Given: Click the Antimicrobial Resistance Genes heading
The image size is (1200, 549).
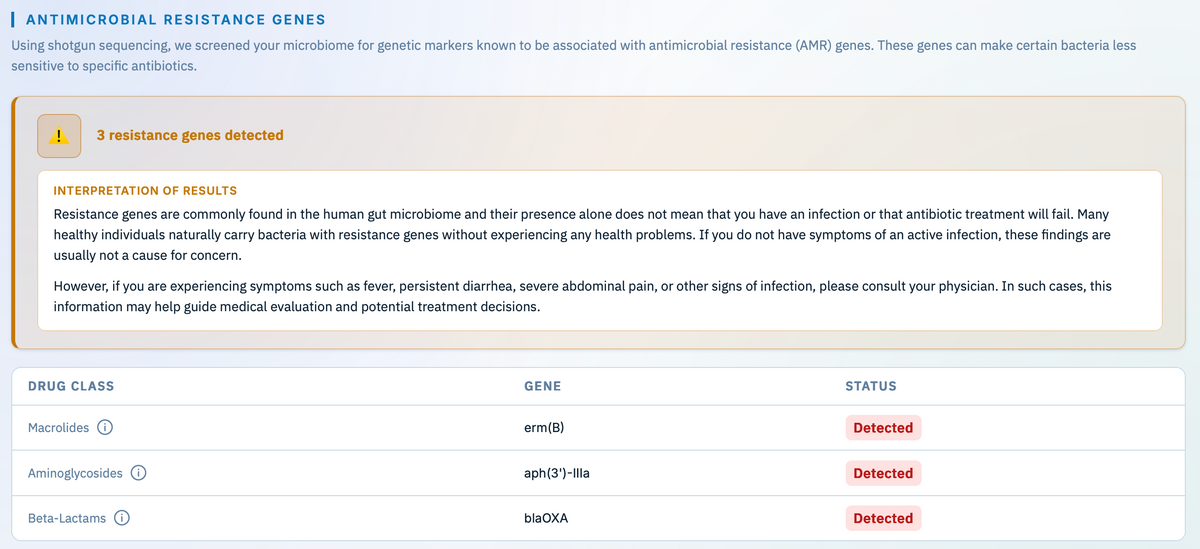Looking at the screenshot, I should pos(176,20).
